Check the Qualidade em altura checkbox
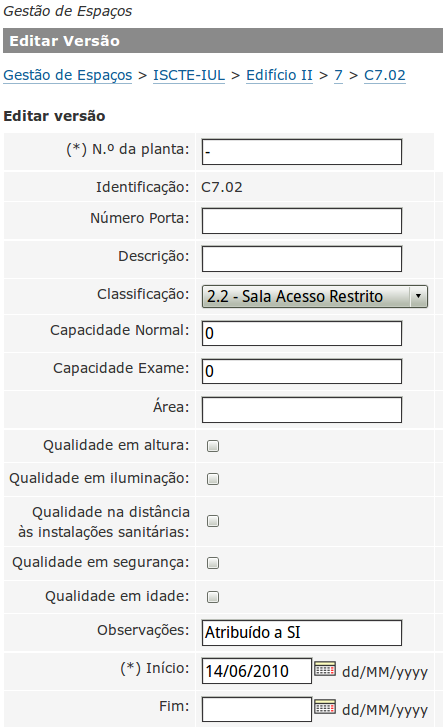 213,446
